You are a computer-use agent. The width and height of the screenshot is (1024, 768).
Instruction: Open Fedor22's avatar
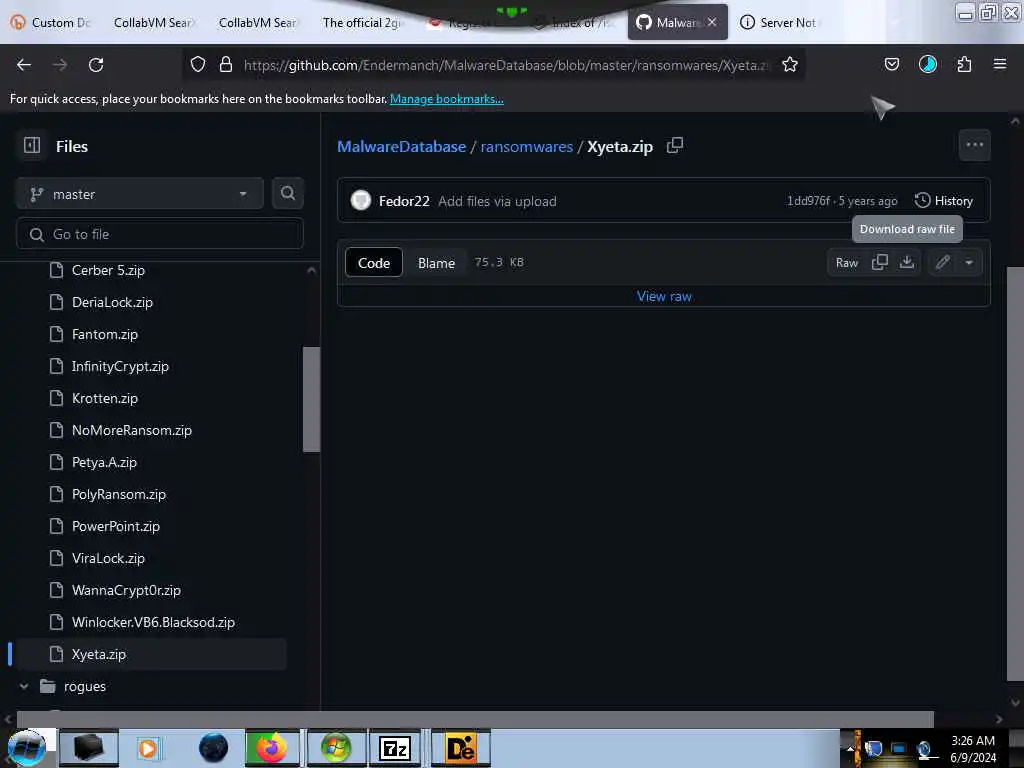360,200
